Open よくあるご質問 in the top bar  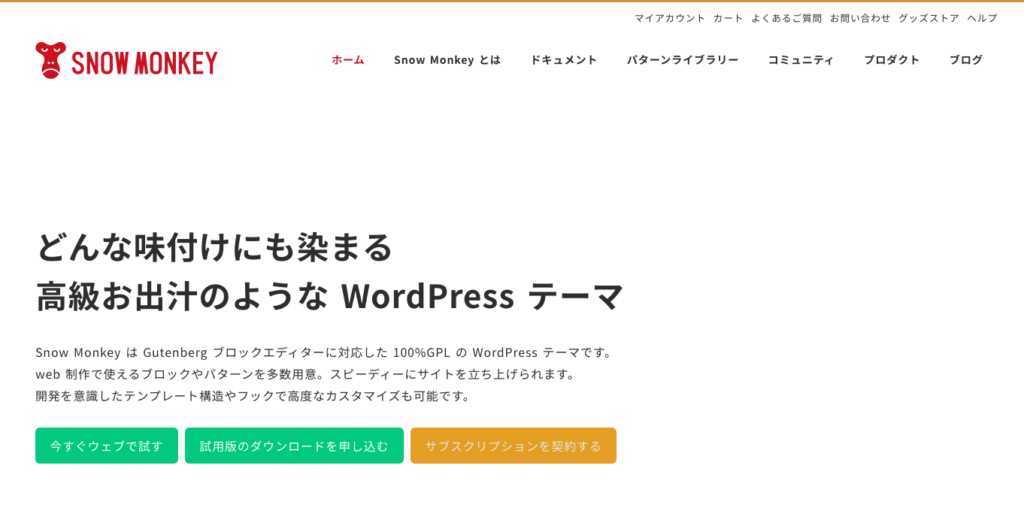tap(786, 18)
